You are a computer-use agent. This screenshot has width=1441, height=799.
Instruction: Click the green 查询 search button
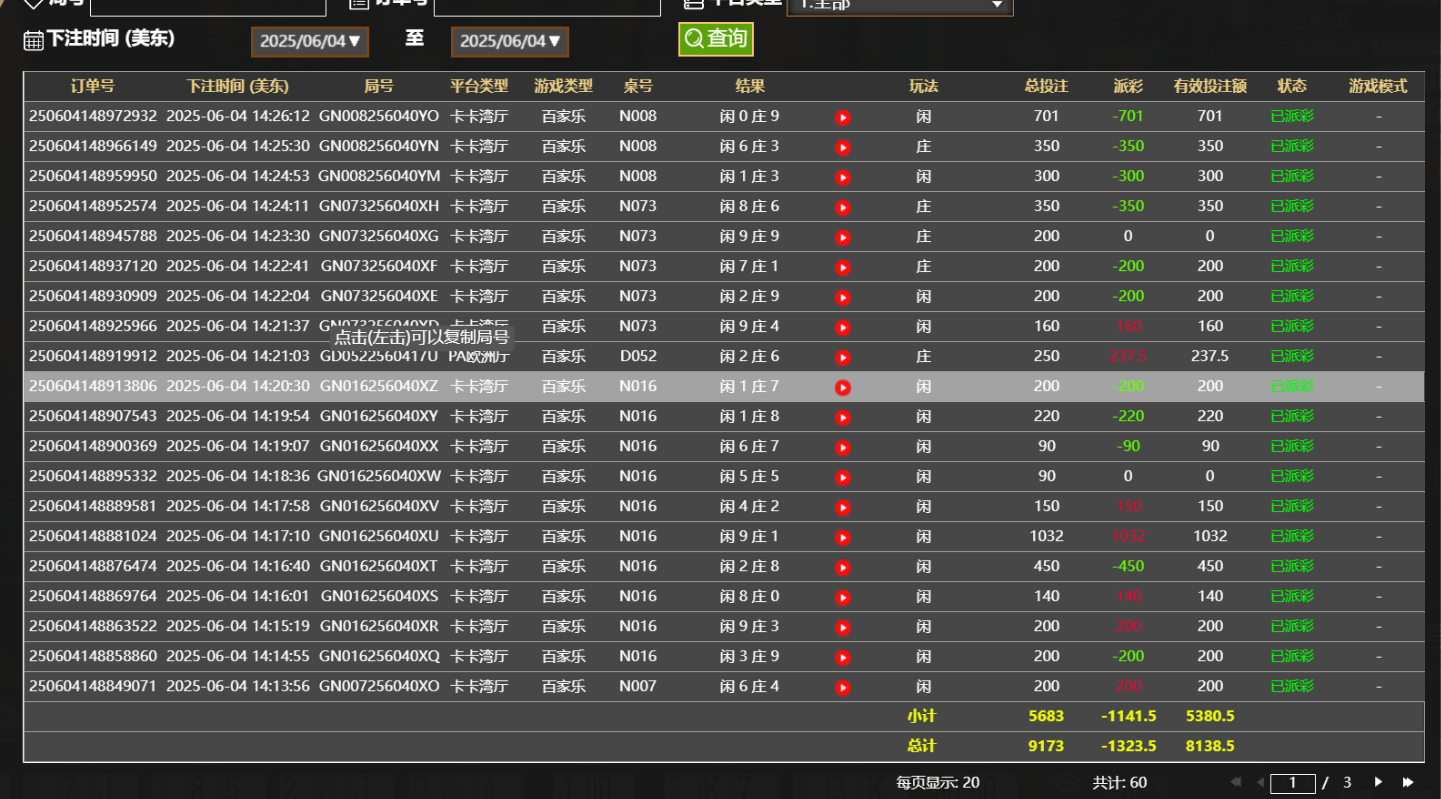[715, 39]
